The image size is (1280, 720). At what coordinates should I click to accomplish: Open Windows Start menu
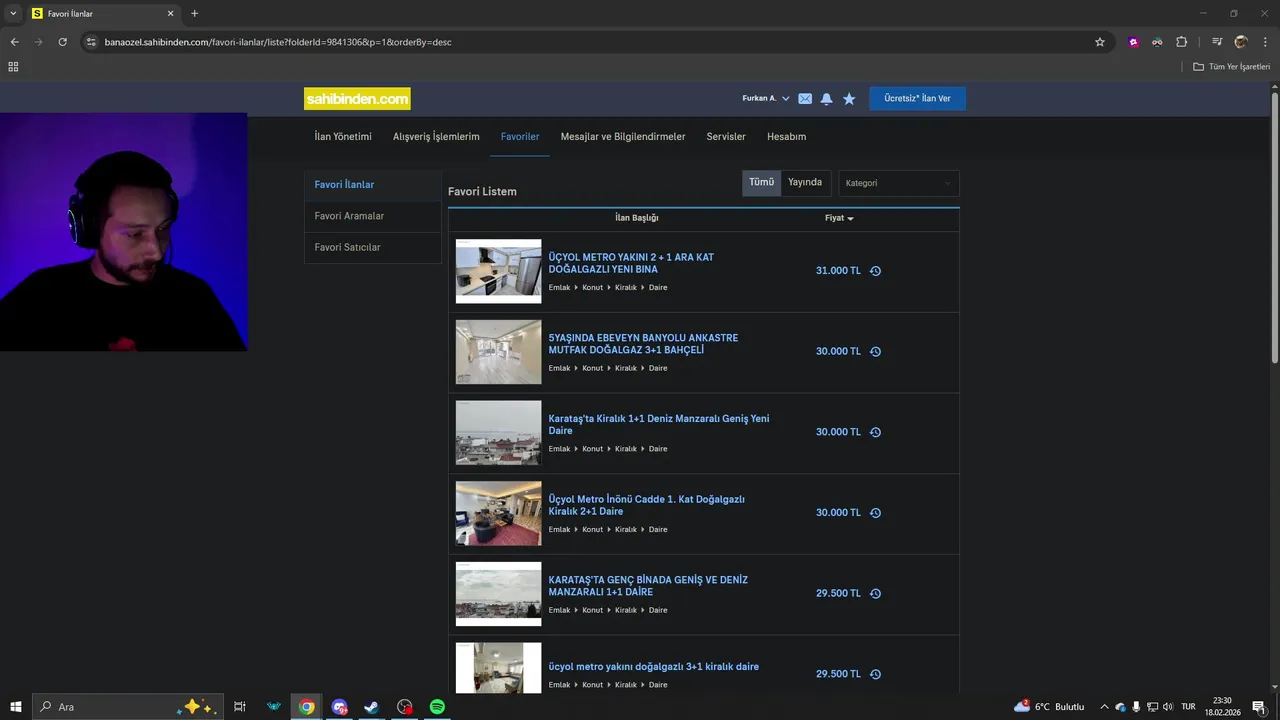(x=16, y=707)
